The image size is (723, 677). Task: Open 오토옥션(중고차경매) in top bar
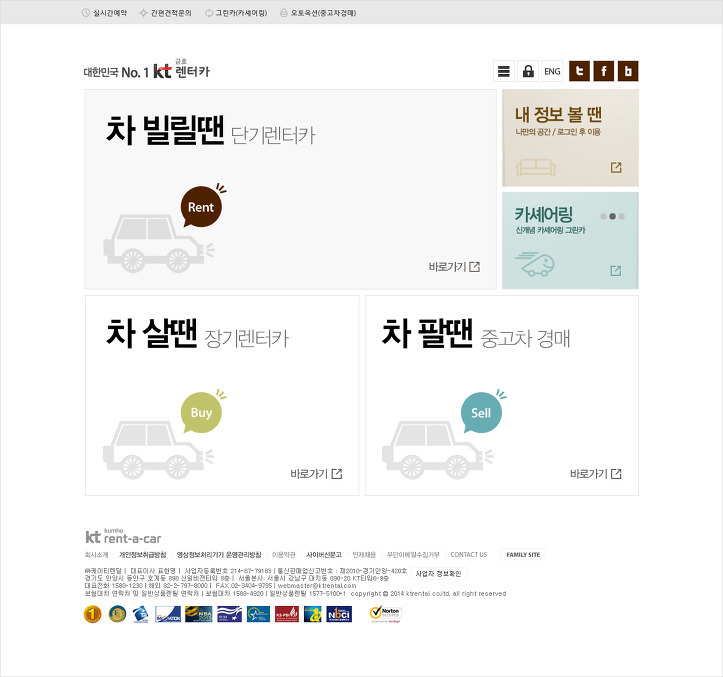pyautogui.click(x=318, y=13)
